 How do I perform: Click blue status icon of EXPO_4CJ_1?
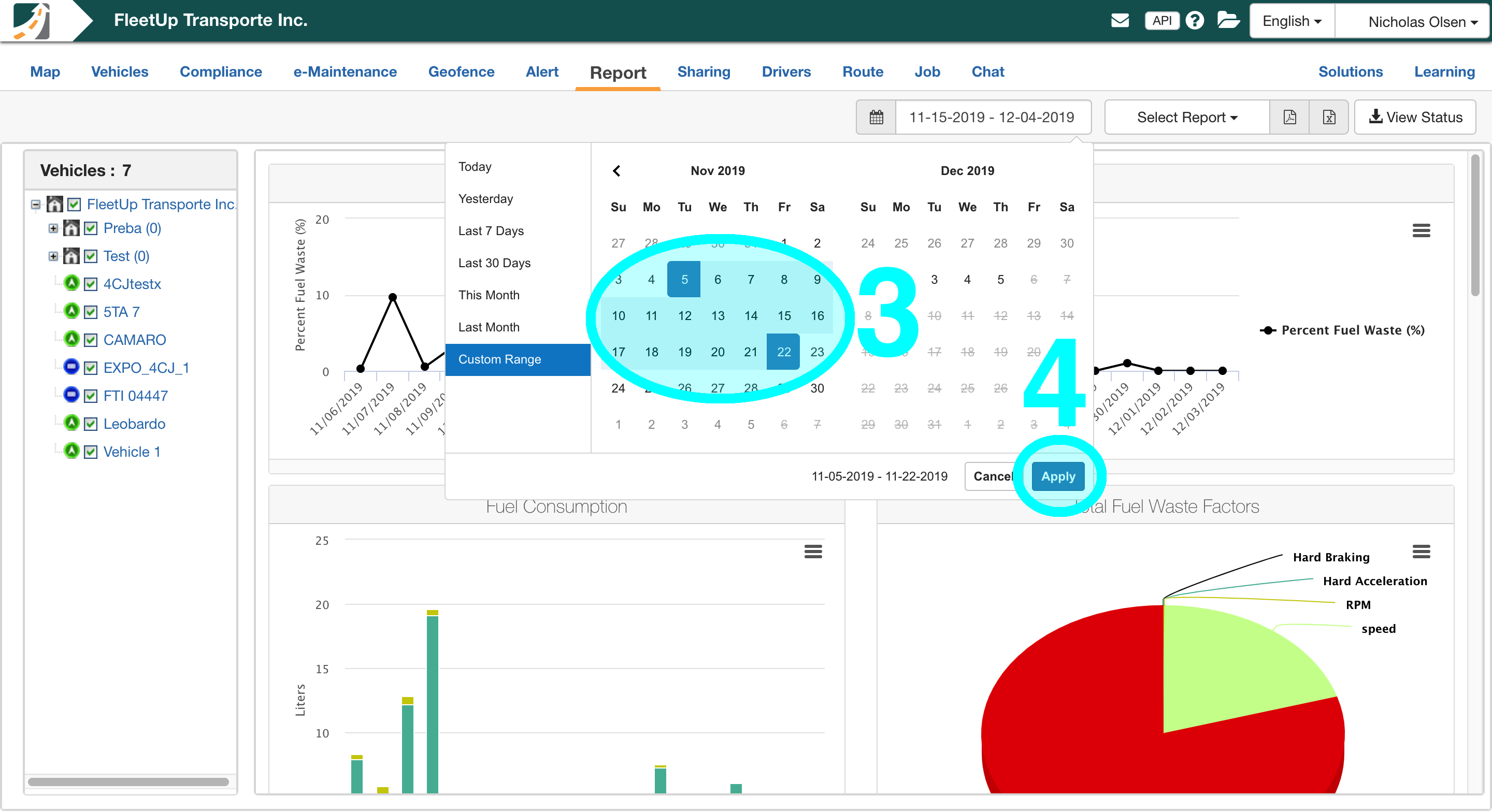71,367
